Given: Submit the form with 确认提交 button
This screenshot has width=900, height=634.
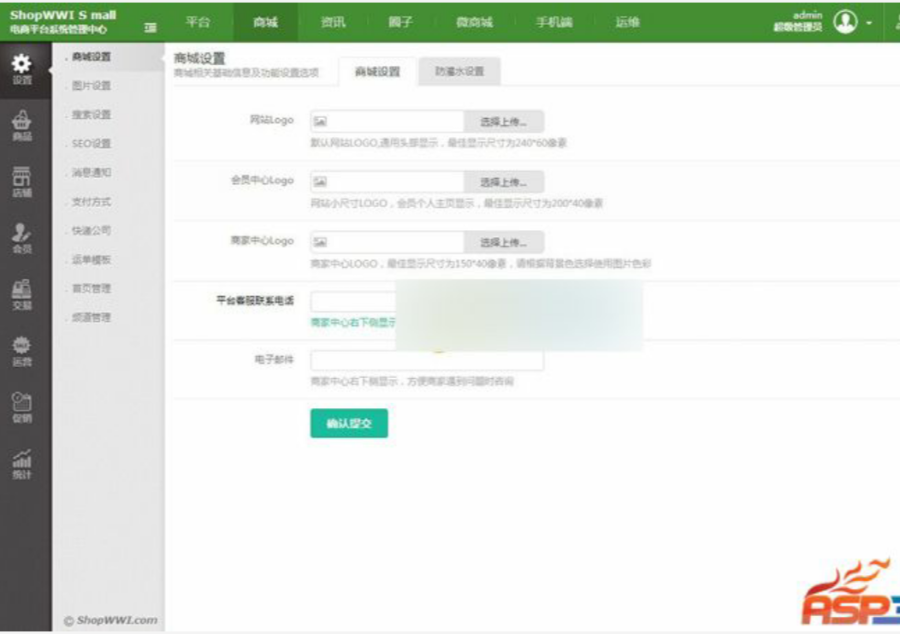Looking at the screenshot, I should [x=349, y=423].
